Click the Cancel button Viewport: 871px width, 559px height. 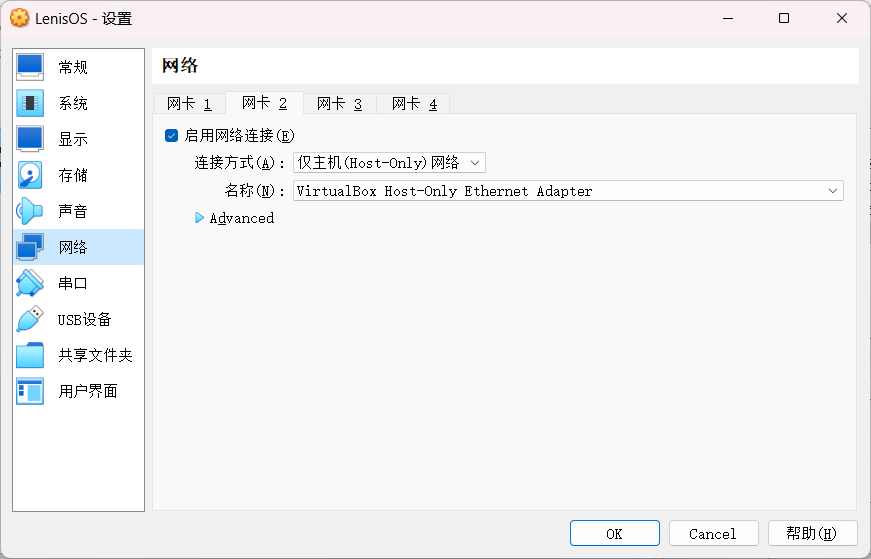tap(713, 533)
